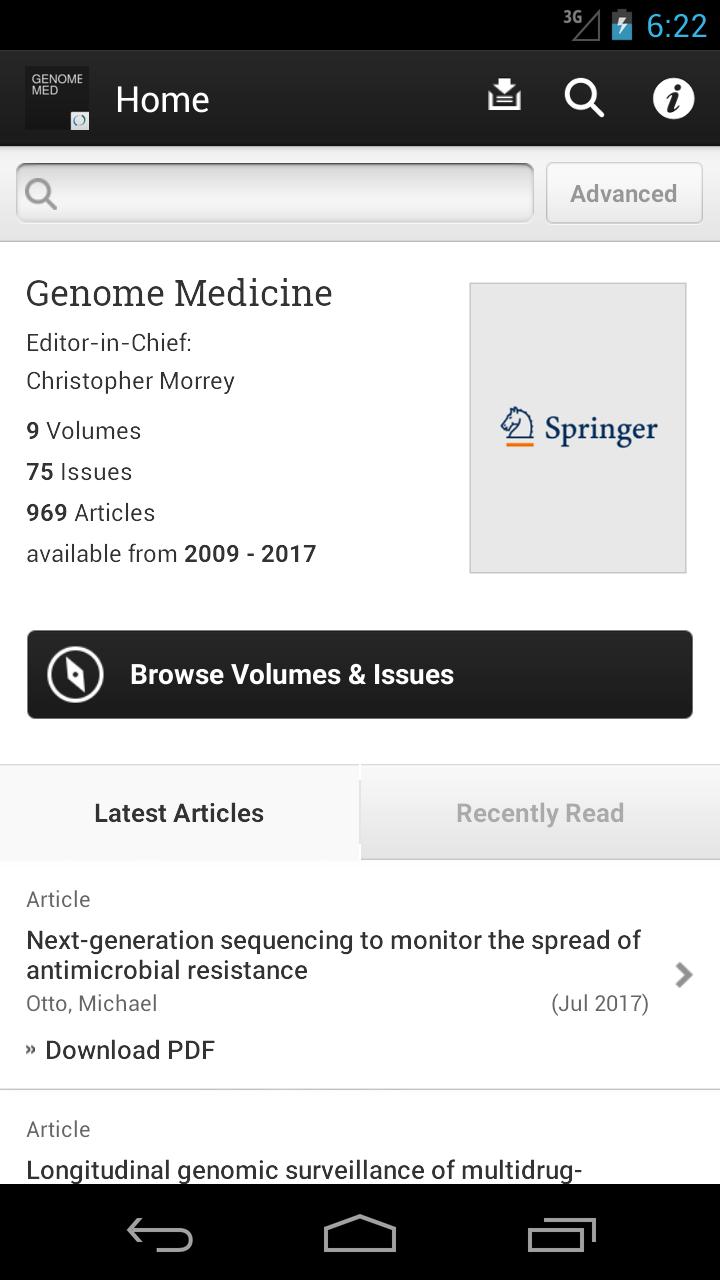Tap the Android Back navigation icon

pos(158,1234)
